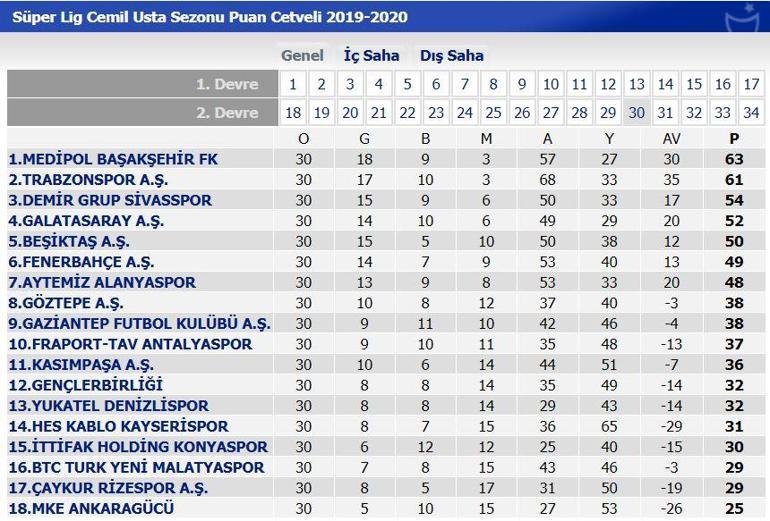Jump to week 34 standings
This screenshot has height=521, width=770.
tap(751, 113)
